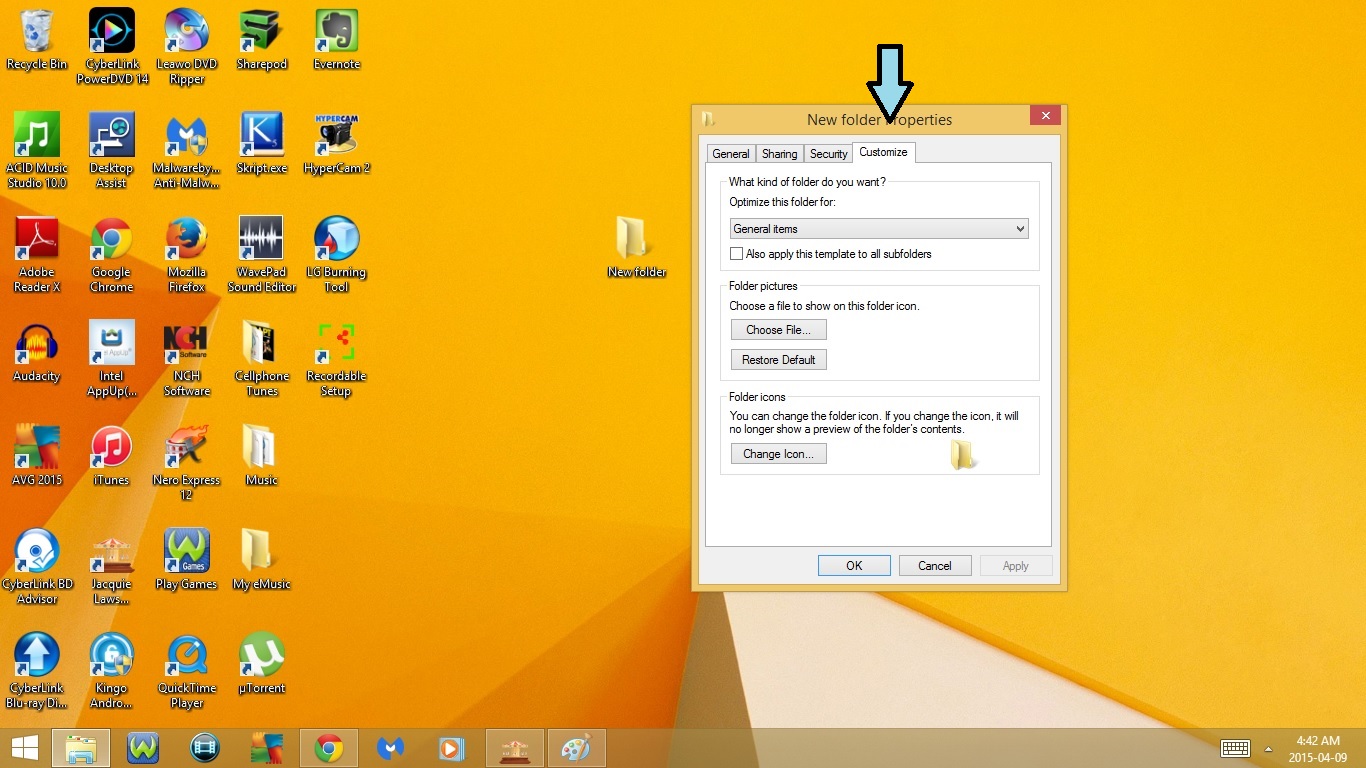Switch to the General tab
Image resolution: width=1366 pixels, height=768 pixels.
click(x=731, y=154)
